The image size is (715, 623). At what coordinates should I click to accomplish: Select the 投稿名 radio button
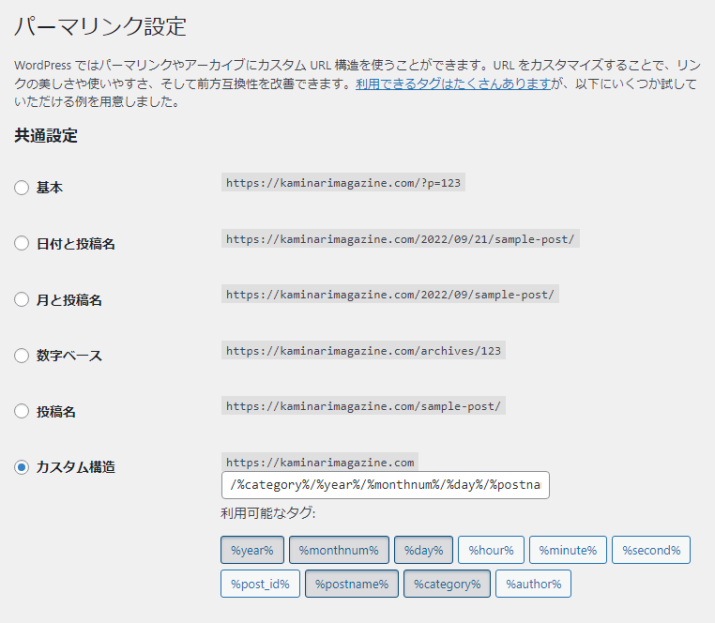pos(22,412)
